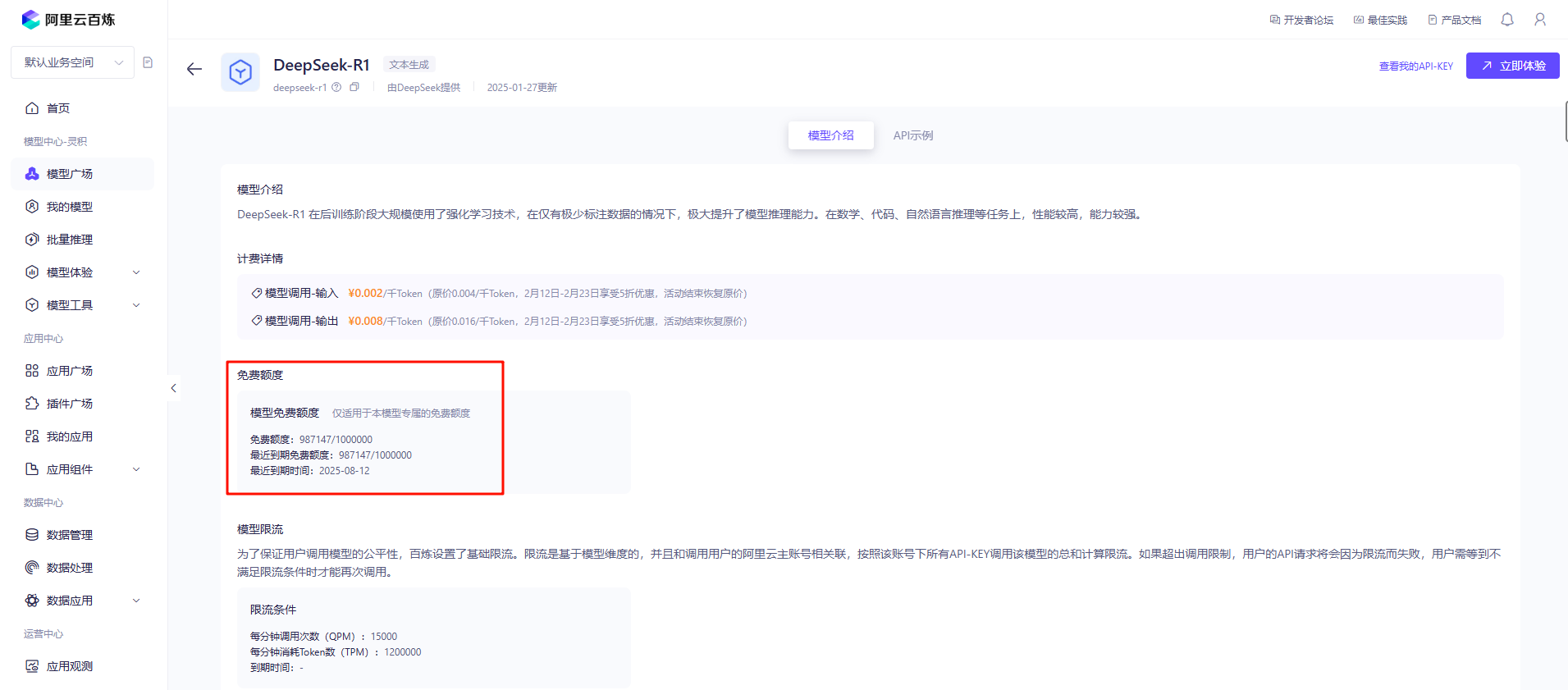Click the TPM value 1200000
Viewport: 1568px width, 690px height.
click(x=402, y=652)
